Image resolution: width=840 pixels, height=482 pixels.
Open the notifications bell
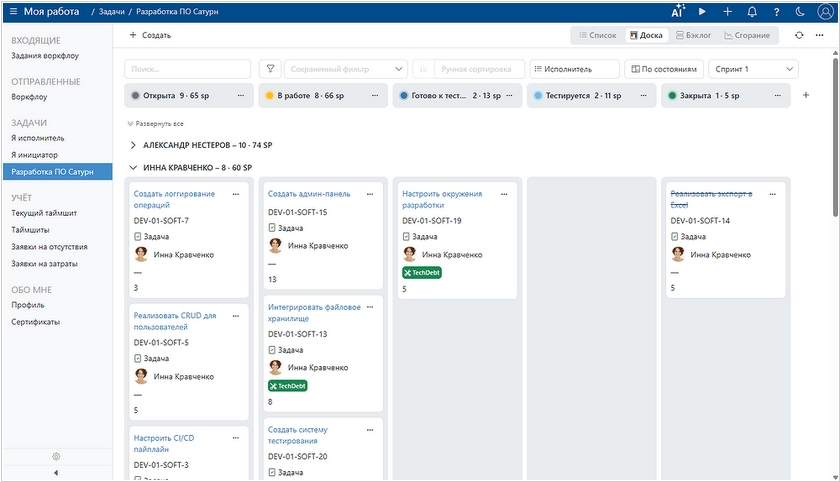click(x=752, y=11)
